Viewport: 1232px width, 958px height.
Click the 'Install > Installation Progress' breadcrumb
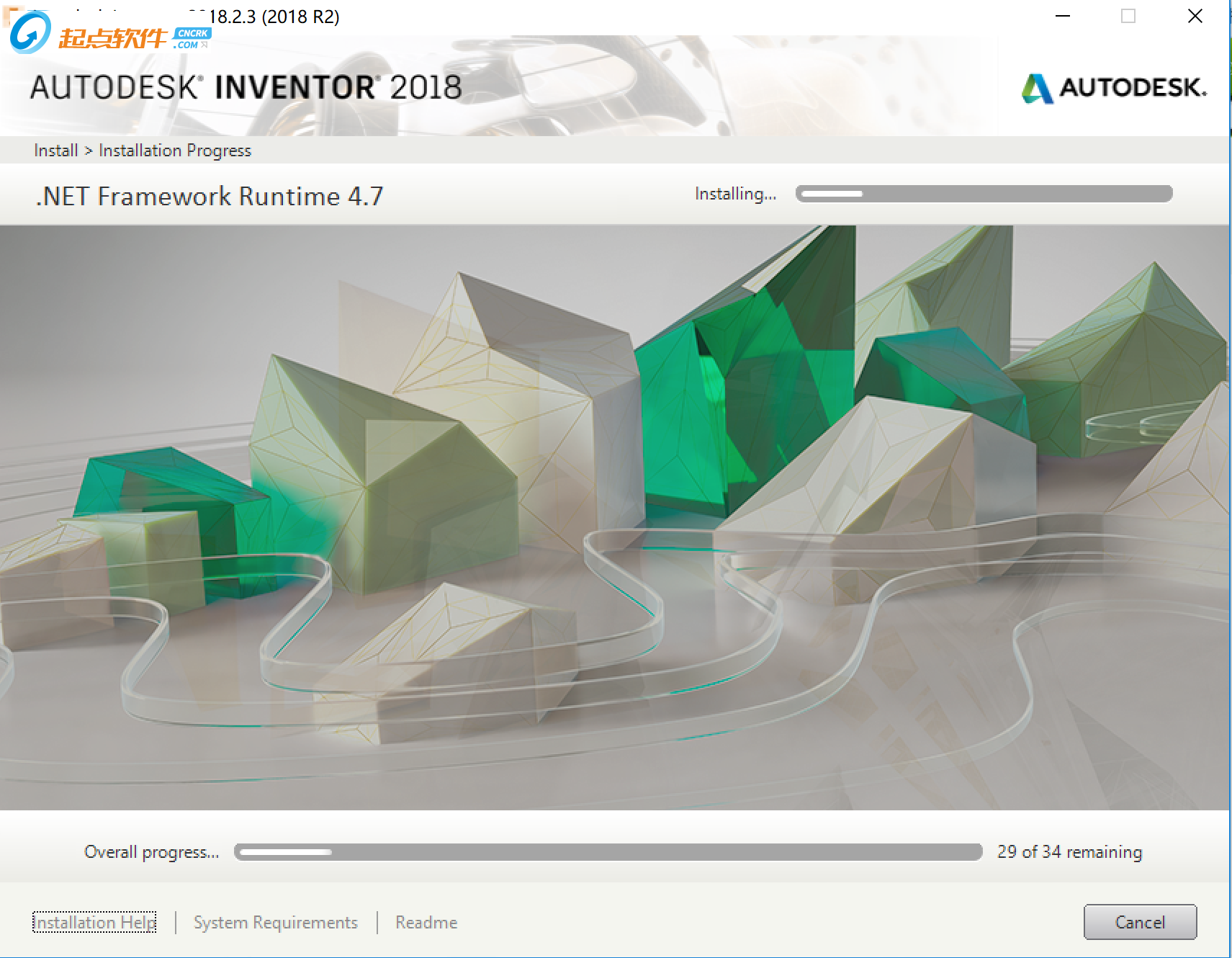coord(143,151)
